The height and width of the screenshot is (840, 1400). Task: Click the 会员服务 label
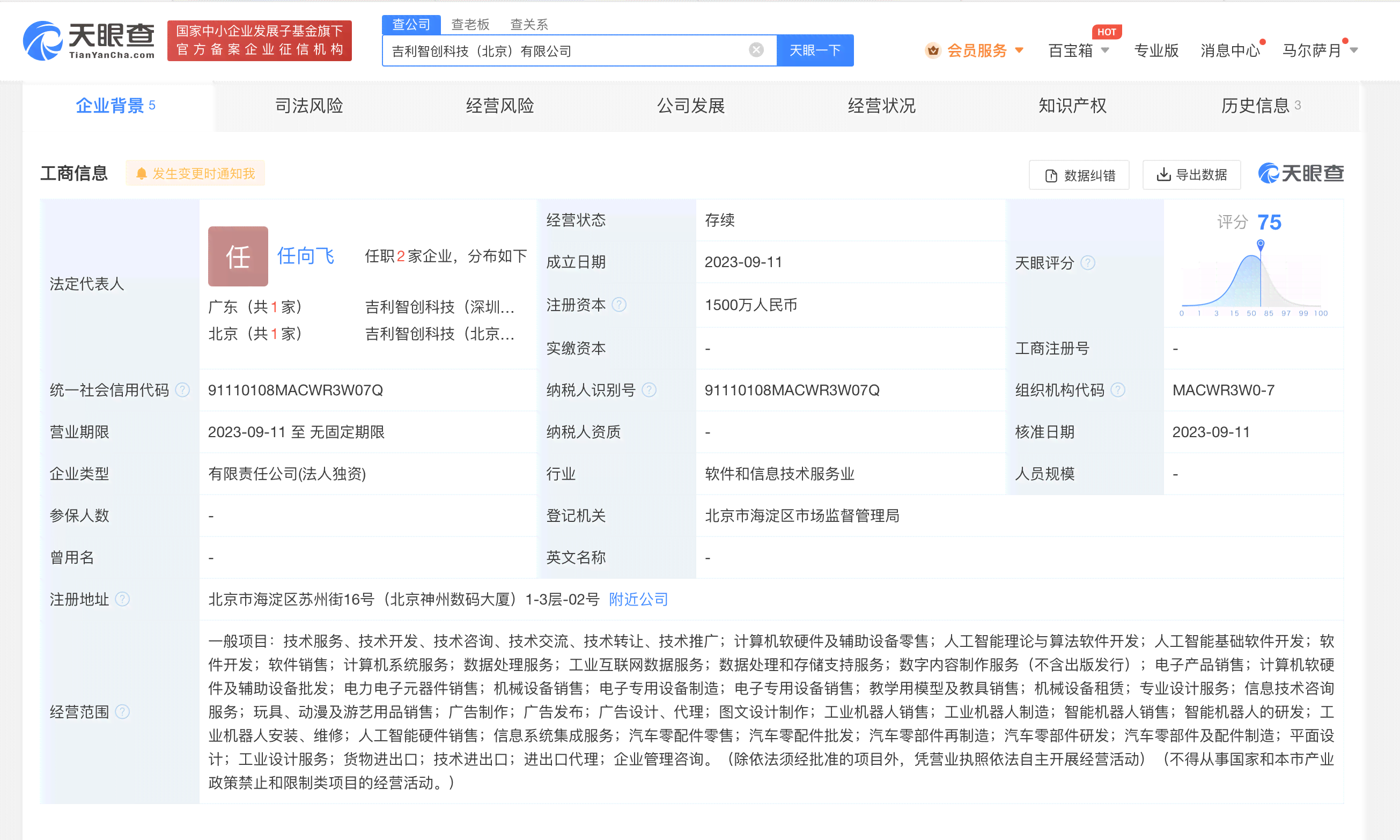tap(977, 50)
